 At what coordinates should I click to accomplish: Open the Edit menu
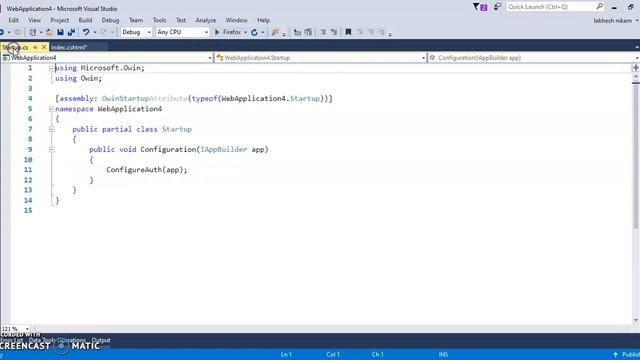(x=13, y=20)
